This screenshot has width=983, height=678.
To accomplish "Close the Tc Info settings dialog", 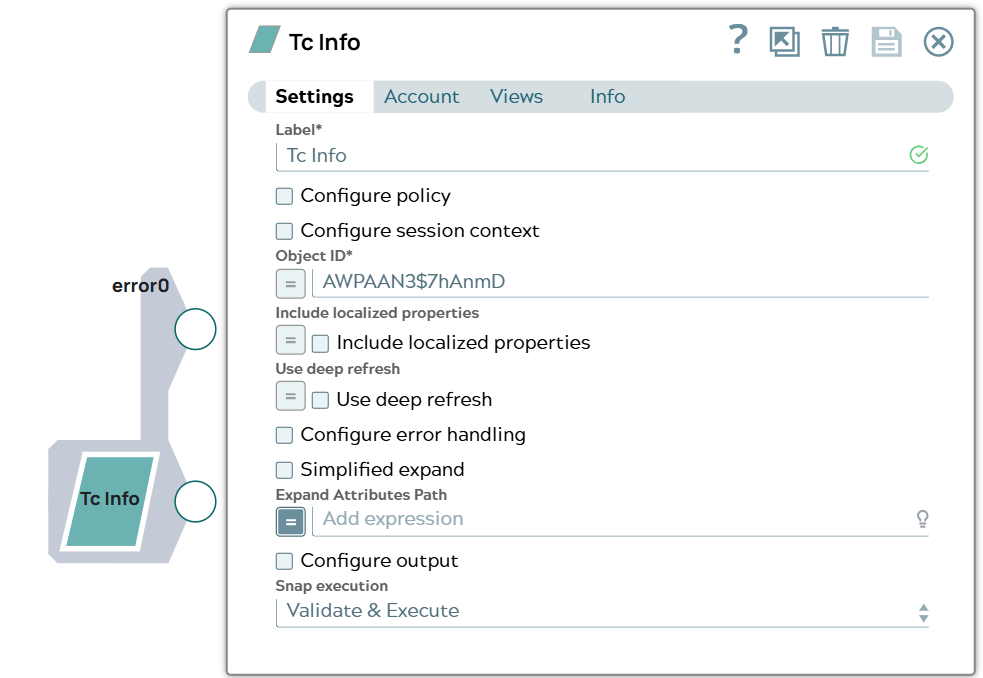I will click(938, 42).
